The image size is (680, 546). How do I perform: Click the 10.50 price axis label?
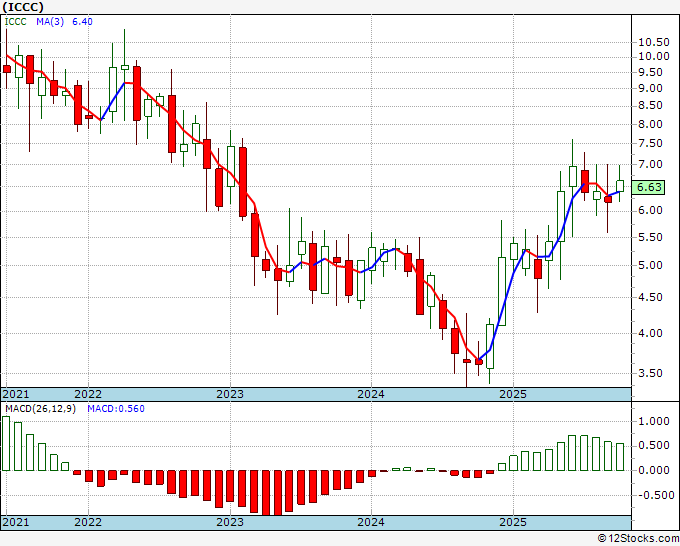pyautogui.click(x=653, y=42)
